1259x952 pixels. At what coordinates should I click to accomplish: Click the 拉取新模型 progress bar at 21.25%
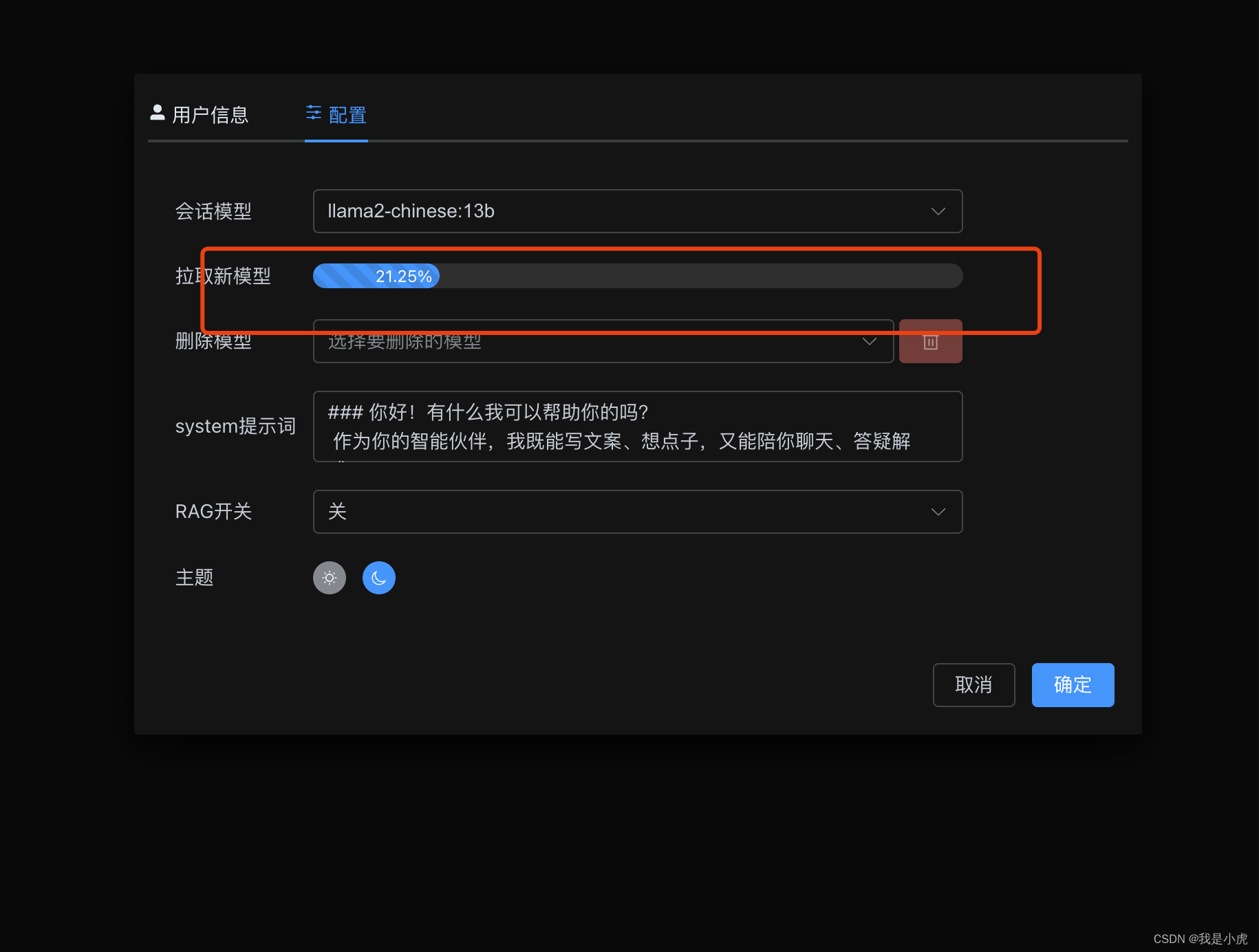click(637, 276)
